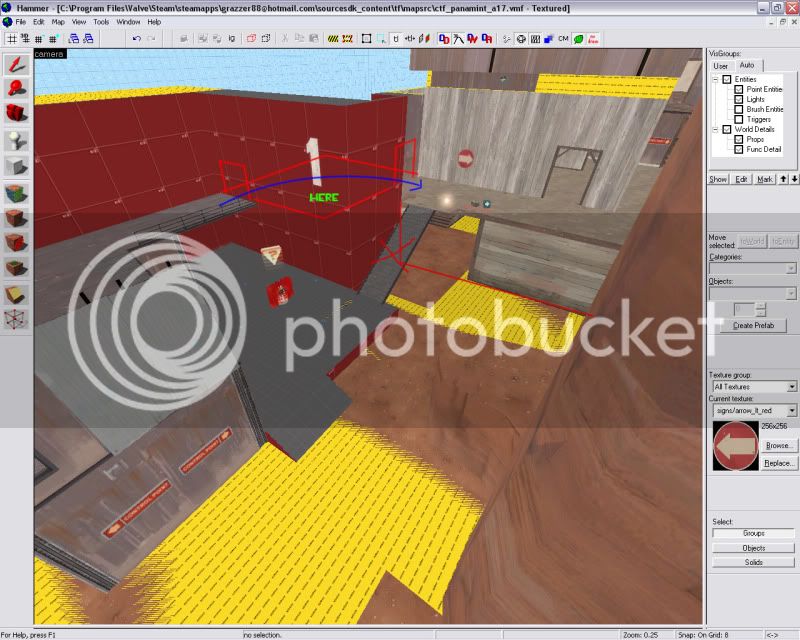Viewport: 800px width, 640px height.
Task: Click the red arrow texture preview
Action: click(735, 446)
